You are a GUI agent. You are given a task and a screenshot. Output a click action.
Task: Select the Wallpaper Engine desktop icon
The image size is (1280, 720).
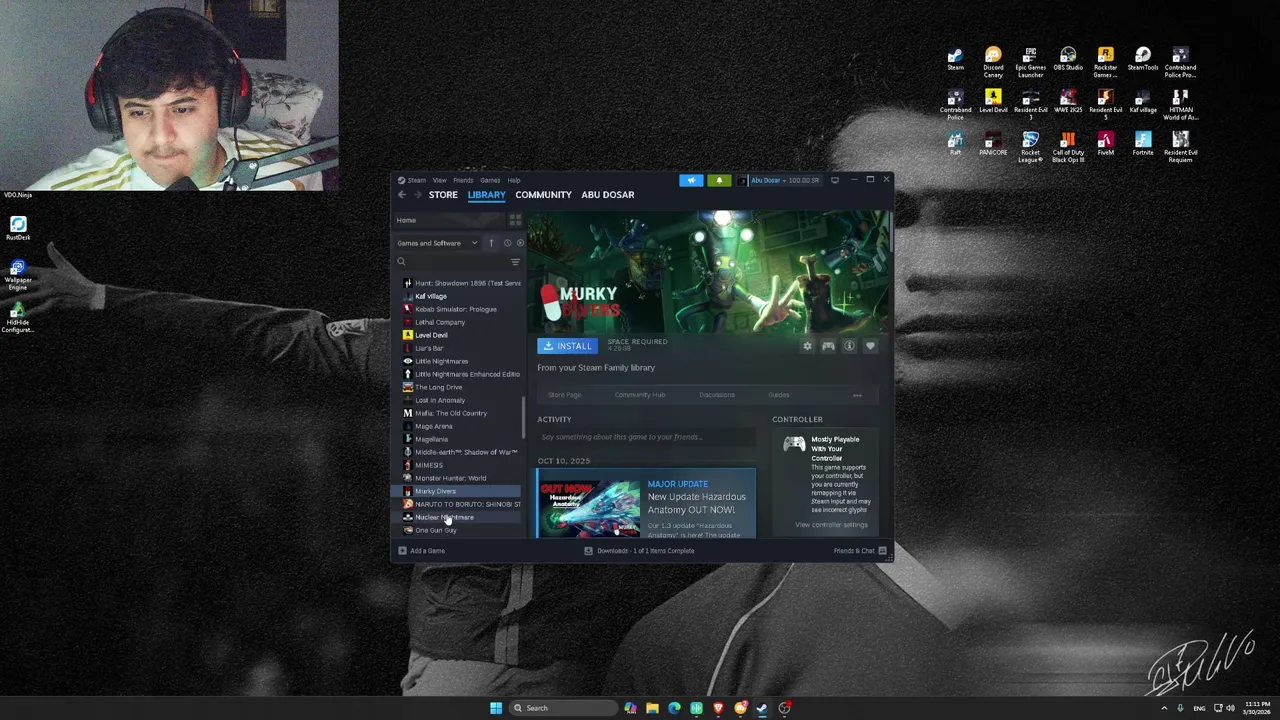tap(18, 274)
